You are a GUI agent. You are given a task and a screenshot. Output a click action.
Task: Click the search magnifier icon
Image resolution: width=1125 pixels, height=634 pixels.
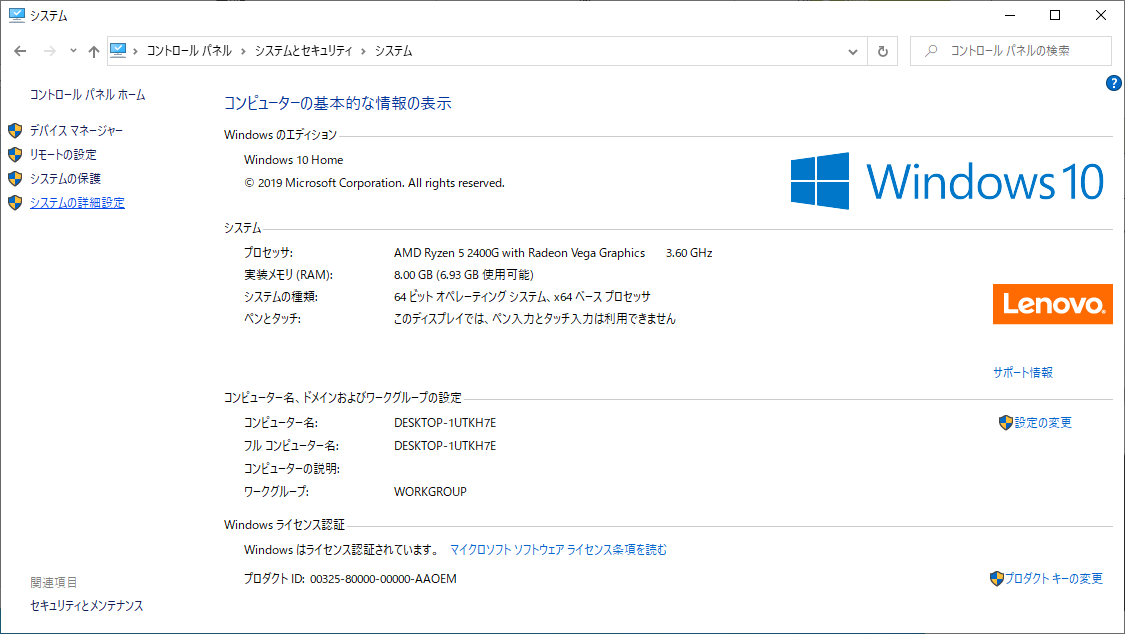931,51
